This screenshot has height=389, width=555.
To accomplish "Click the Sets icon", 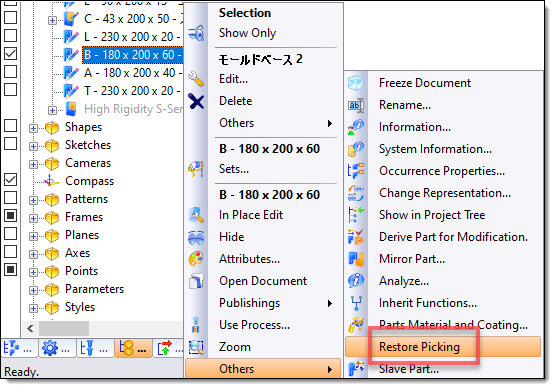I will (x=196, y=169).
